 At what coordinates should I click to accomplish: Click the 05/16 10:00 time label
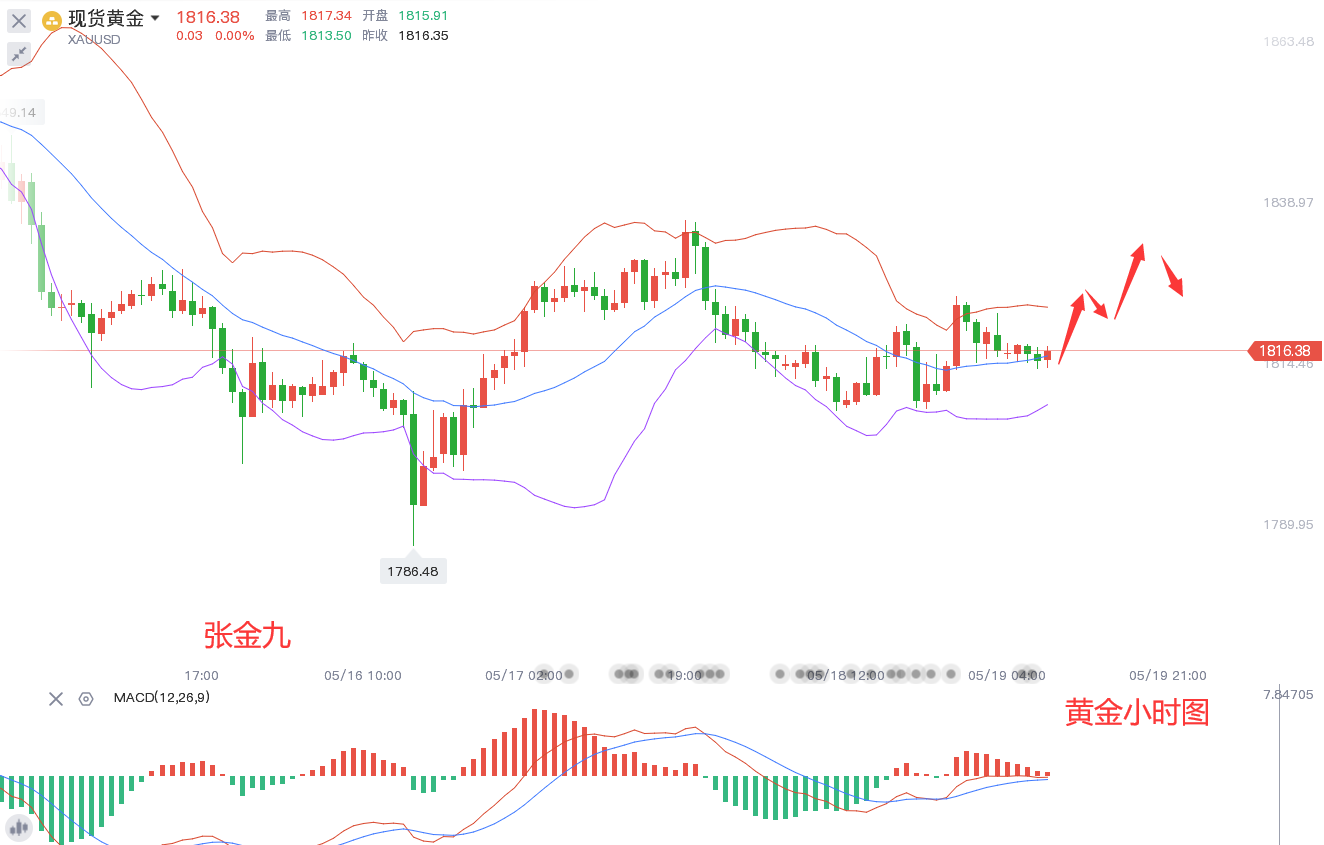click(363, 675)
